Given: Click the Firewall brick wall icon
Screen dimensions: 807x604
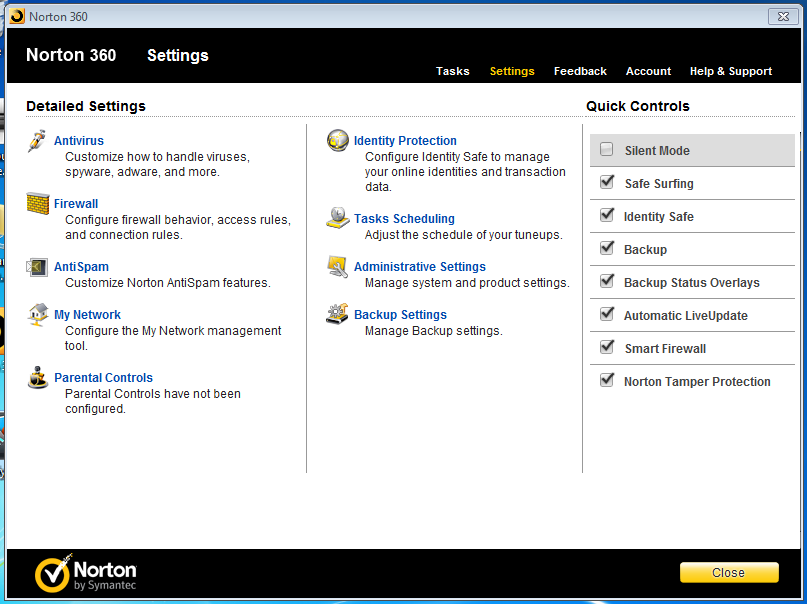Looking at the screenshot, I should pos(38,204).
